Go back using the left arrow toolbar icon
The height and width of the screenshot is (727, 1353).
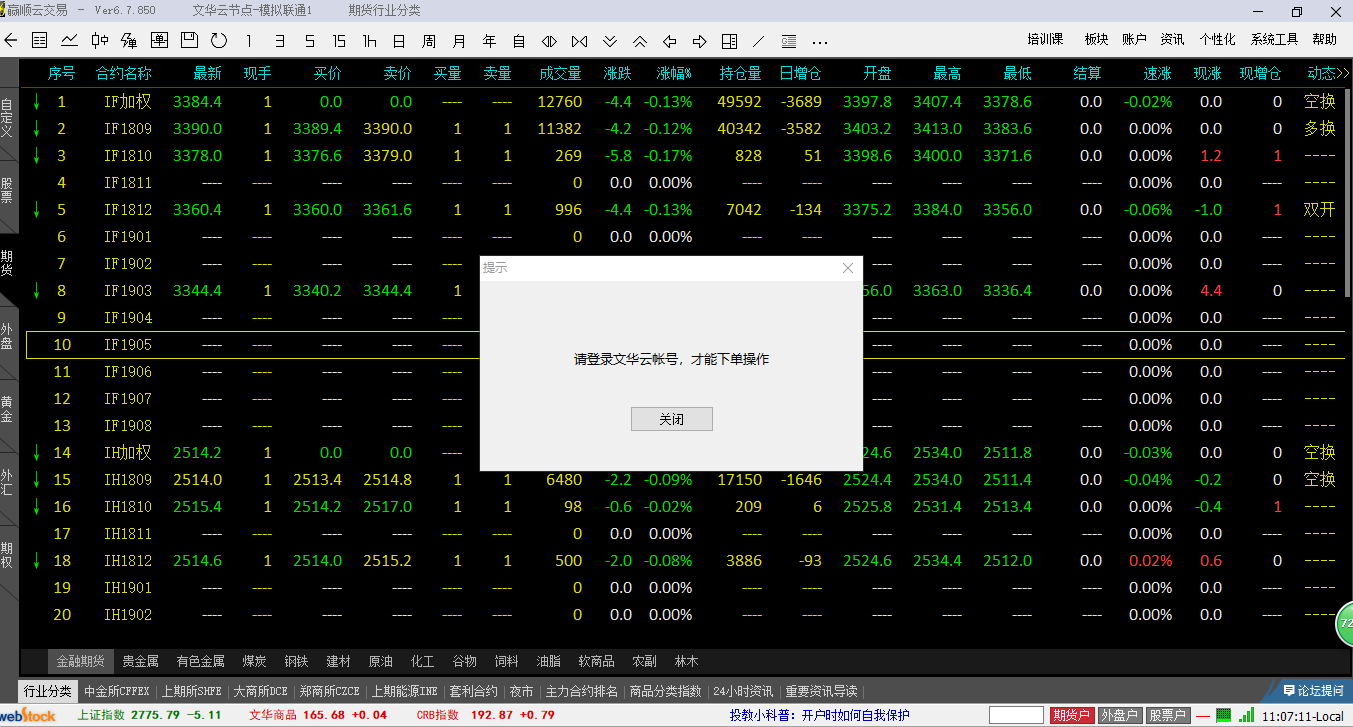click(x=12, y=41)
